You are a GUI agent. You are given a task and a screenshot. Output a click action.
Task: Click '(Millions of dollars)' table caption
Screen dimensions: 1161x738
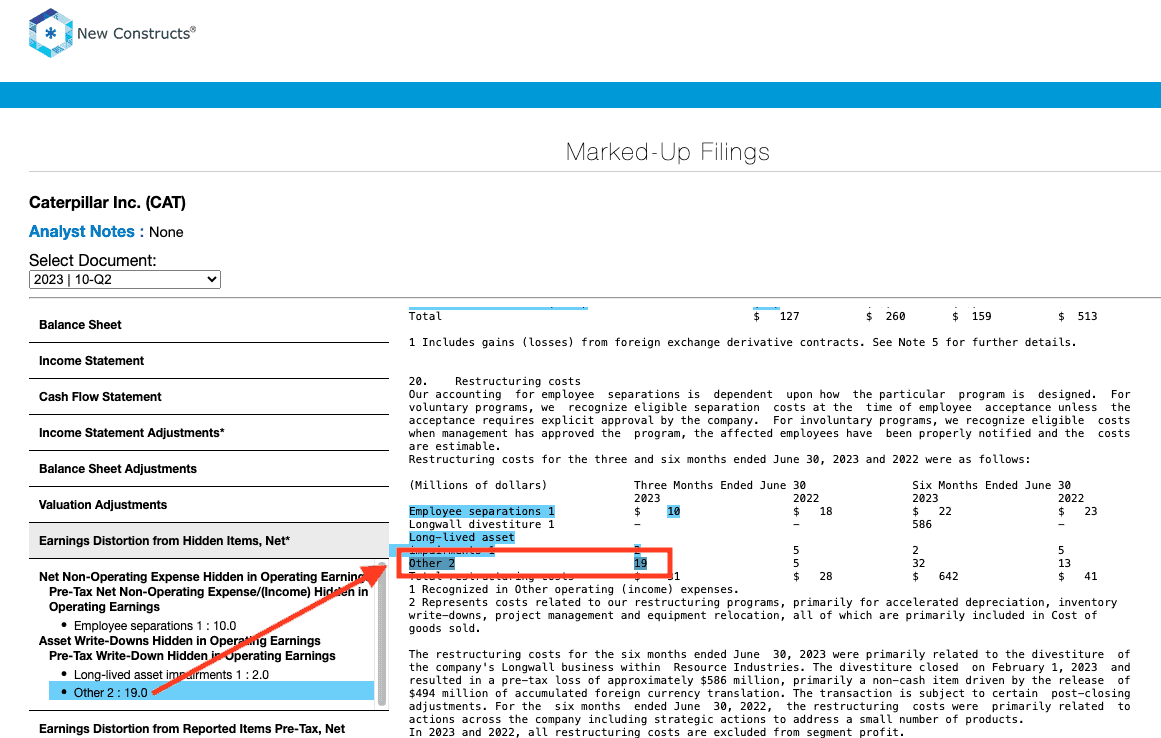click(x=478, y=486)
